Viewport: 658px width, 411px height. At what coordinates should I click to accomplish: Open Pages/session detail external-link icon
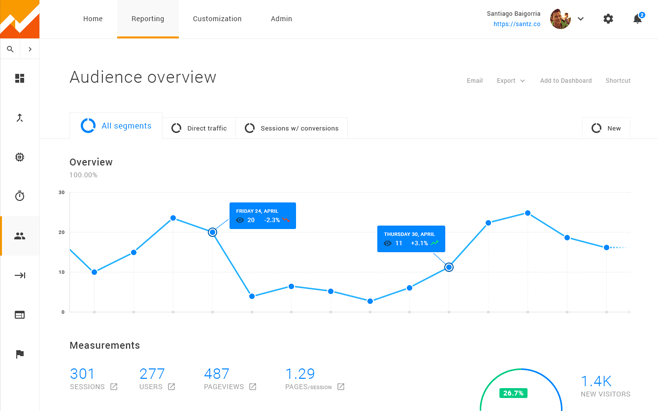point(341,387)
